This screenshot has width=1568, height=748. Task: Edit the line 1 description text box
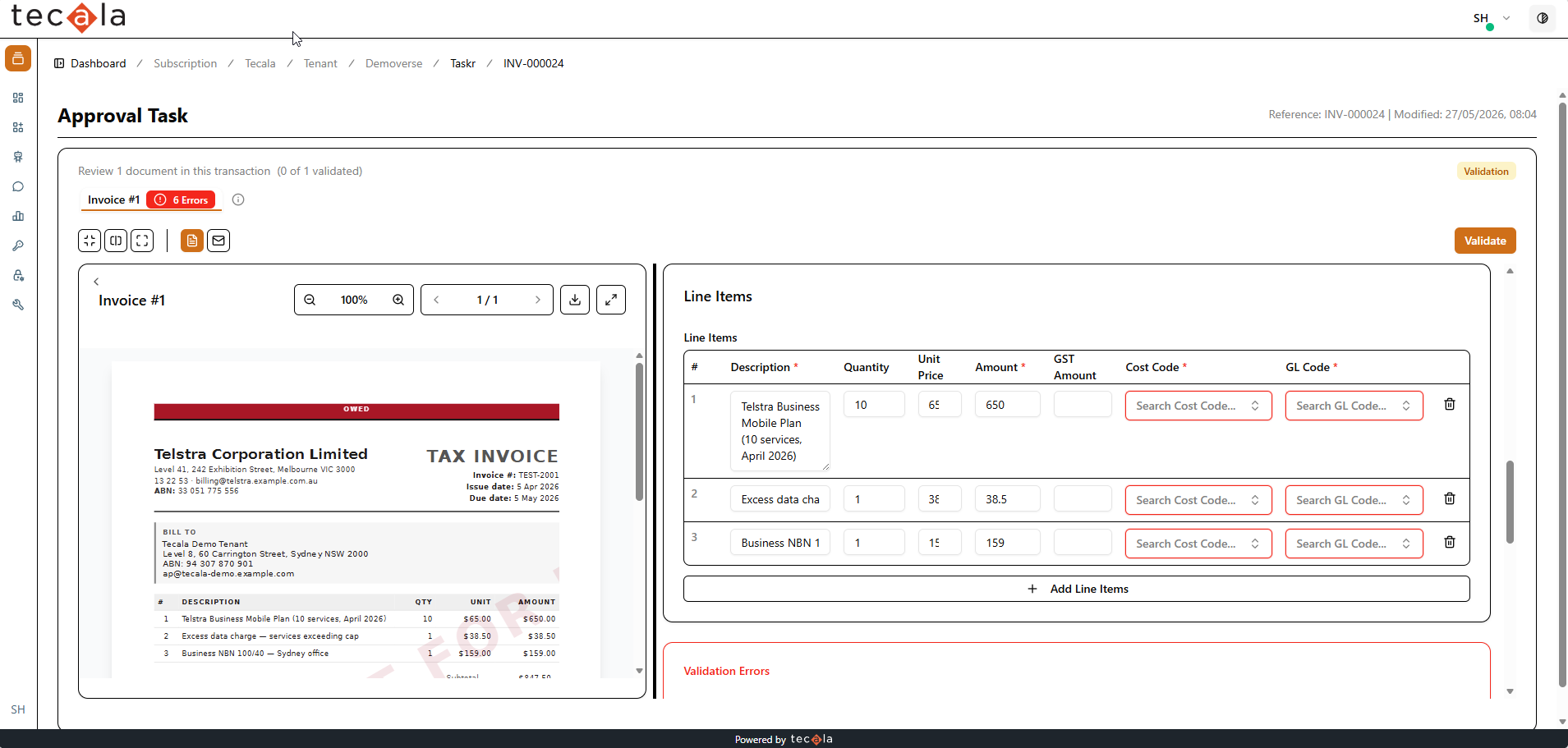pos(780,431)
